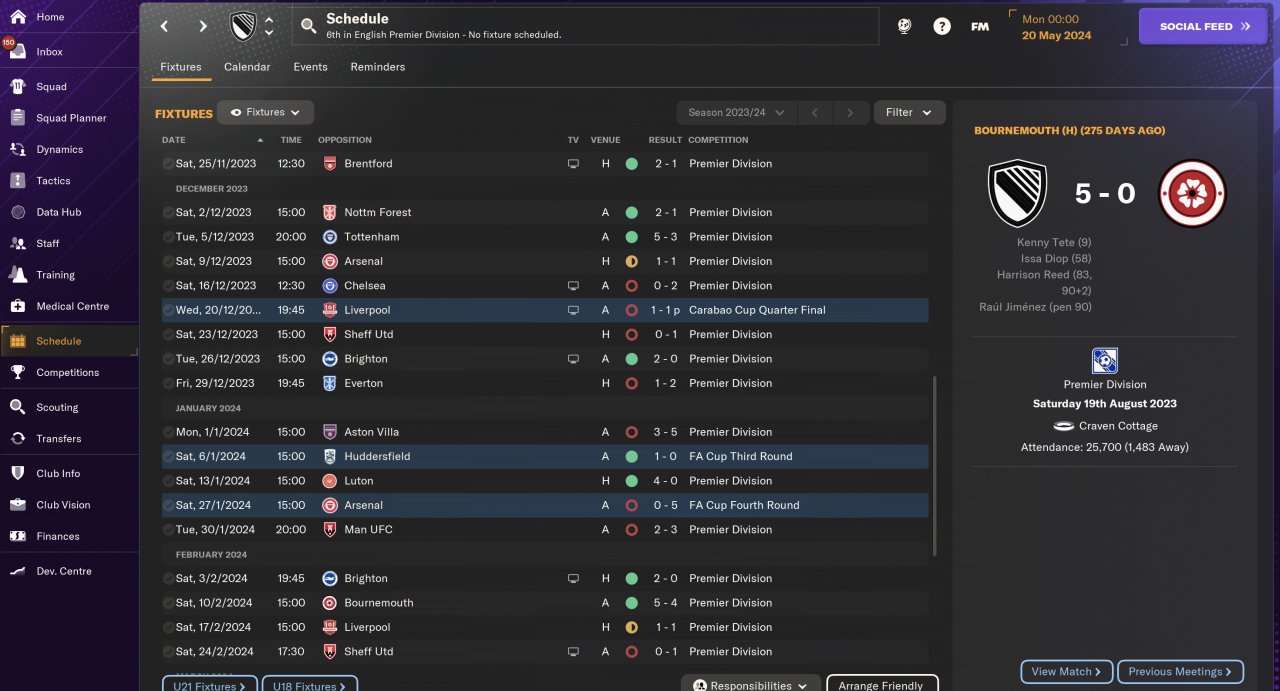Click the Schedule search field
The image size is (1280, 691).
tap(586, 26)
